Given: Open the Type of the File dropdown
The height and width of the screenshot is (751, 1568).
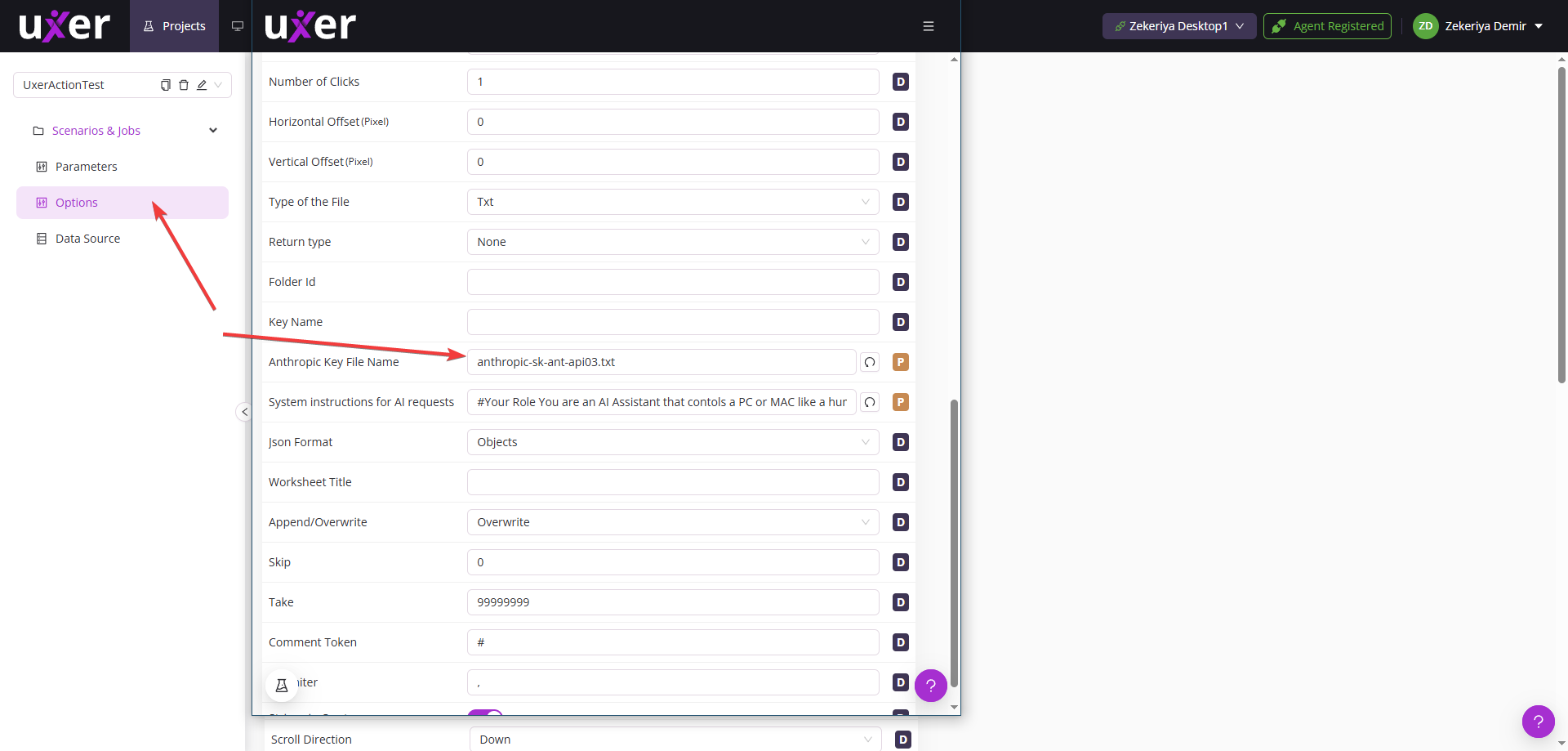Looking at the screenshot, I should coord(673,202).
